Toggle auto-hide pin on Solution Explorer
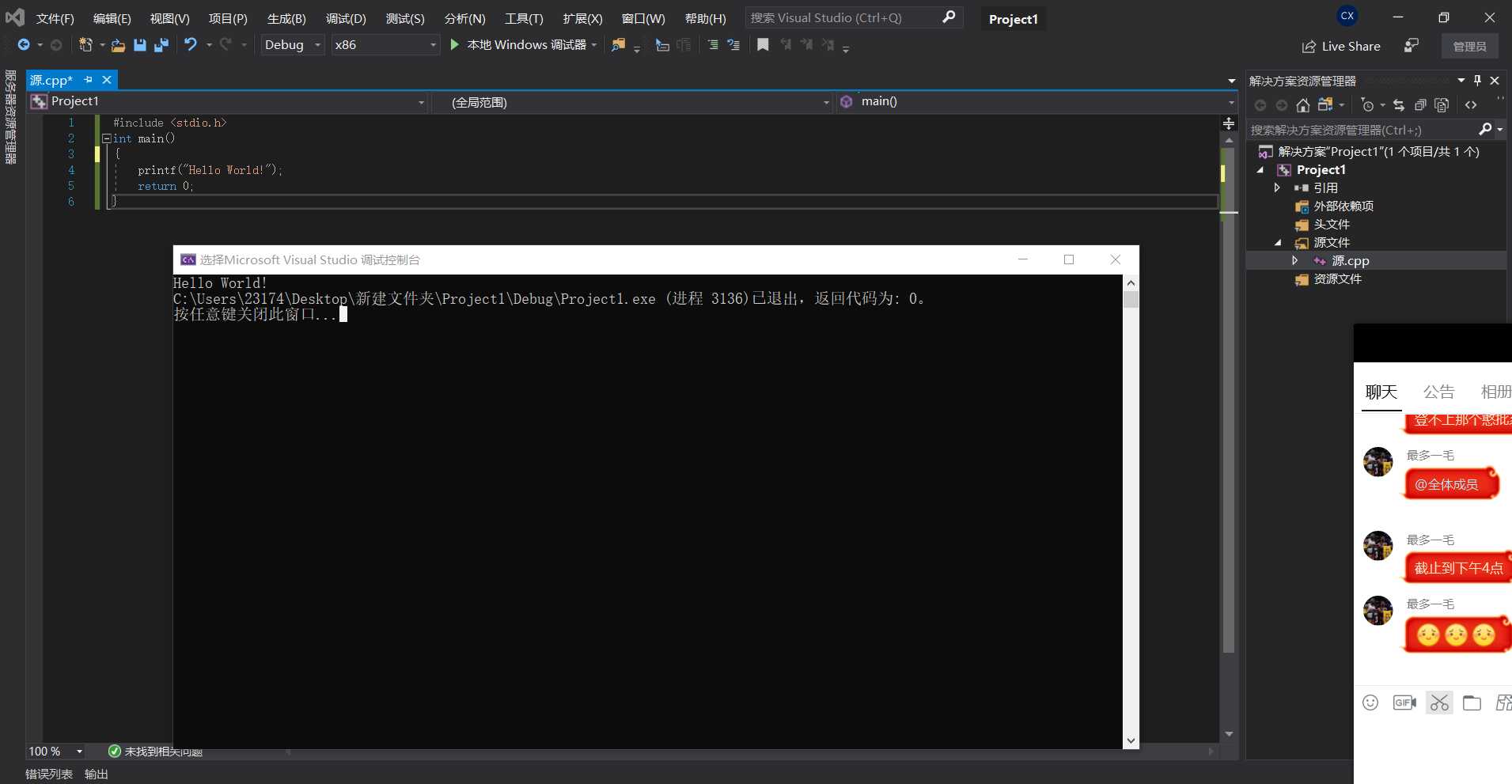The image size is (1512, 784). pyautogui.click(x=1477, y=81)
